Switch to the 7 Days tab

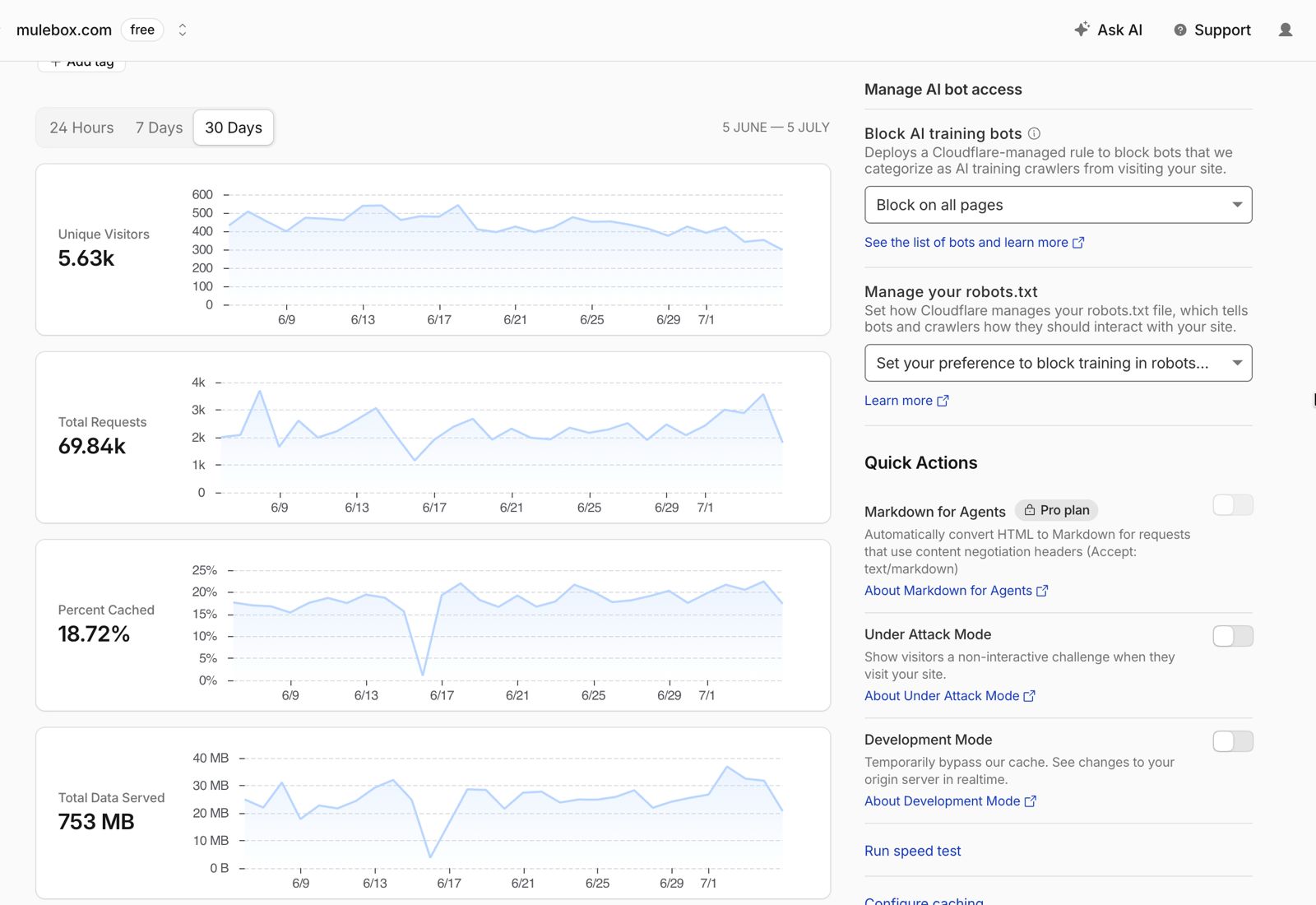(159, 128)
